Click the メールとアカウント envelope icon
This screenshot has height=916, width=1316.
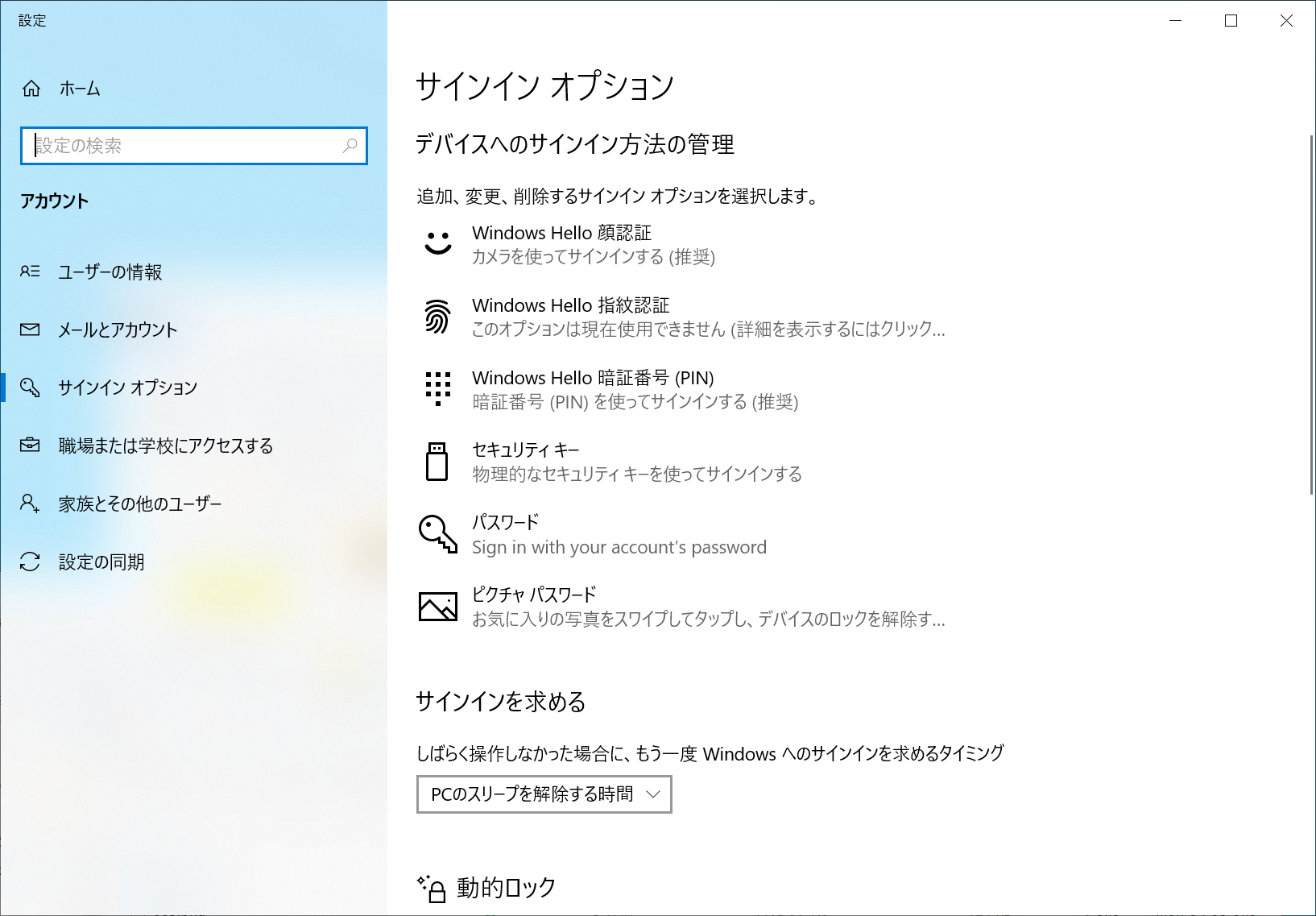coord(30,330)
